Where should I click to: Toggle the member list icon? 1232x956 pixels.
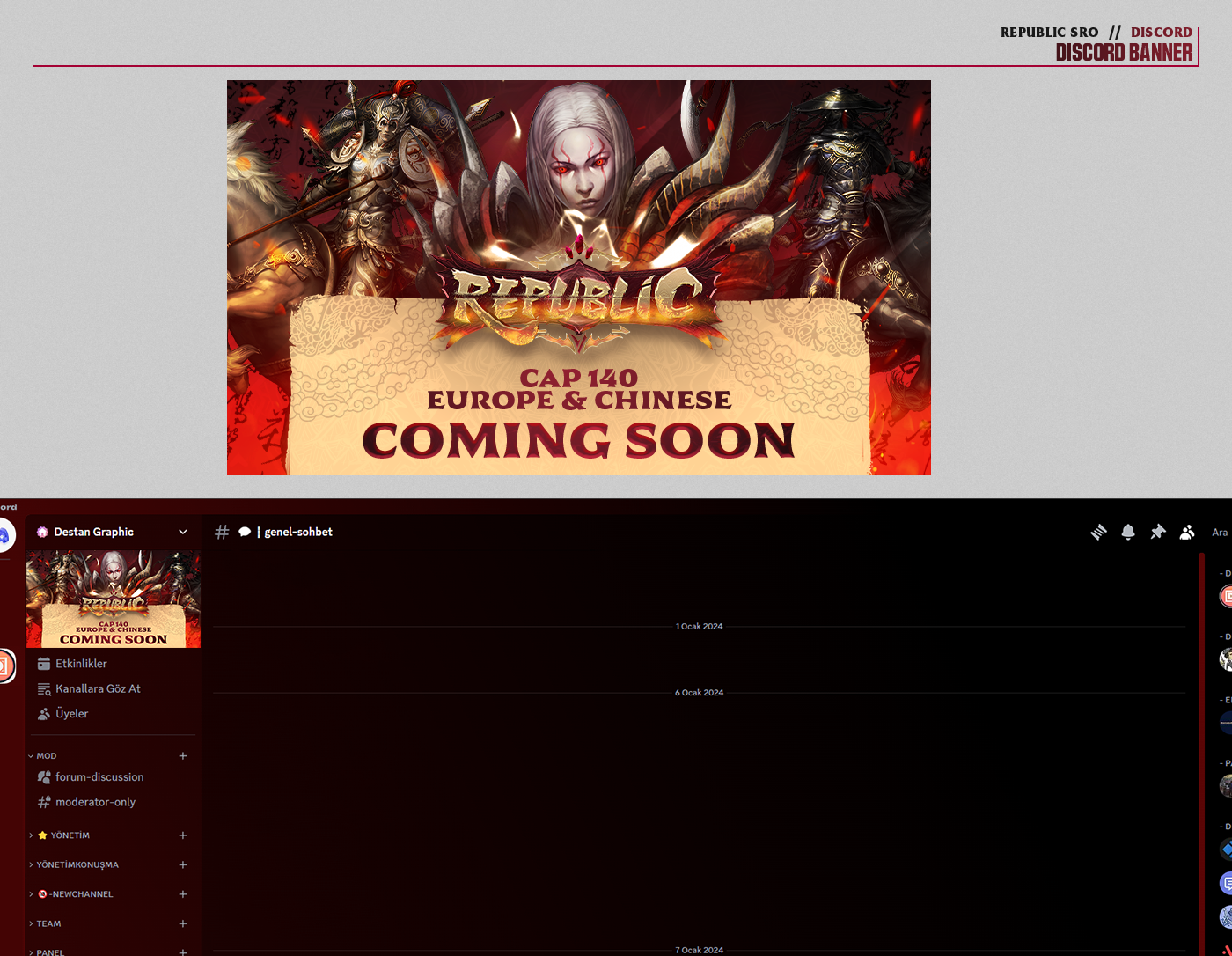click(1187, 532)
